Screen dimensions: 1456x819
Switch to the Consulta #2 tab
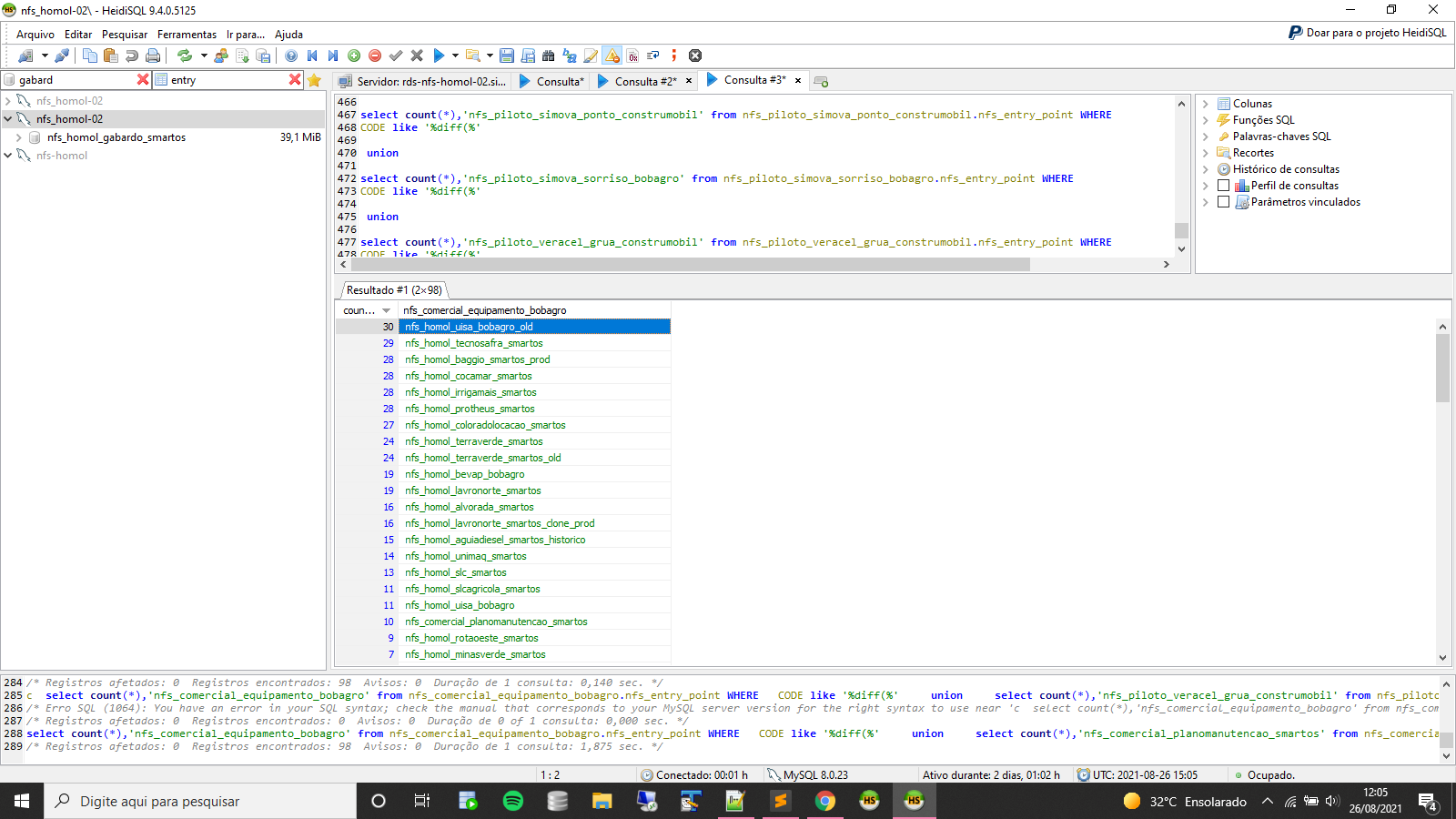(x=644, y=81)
